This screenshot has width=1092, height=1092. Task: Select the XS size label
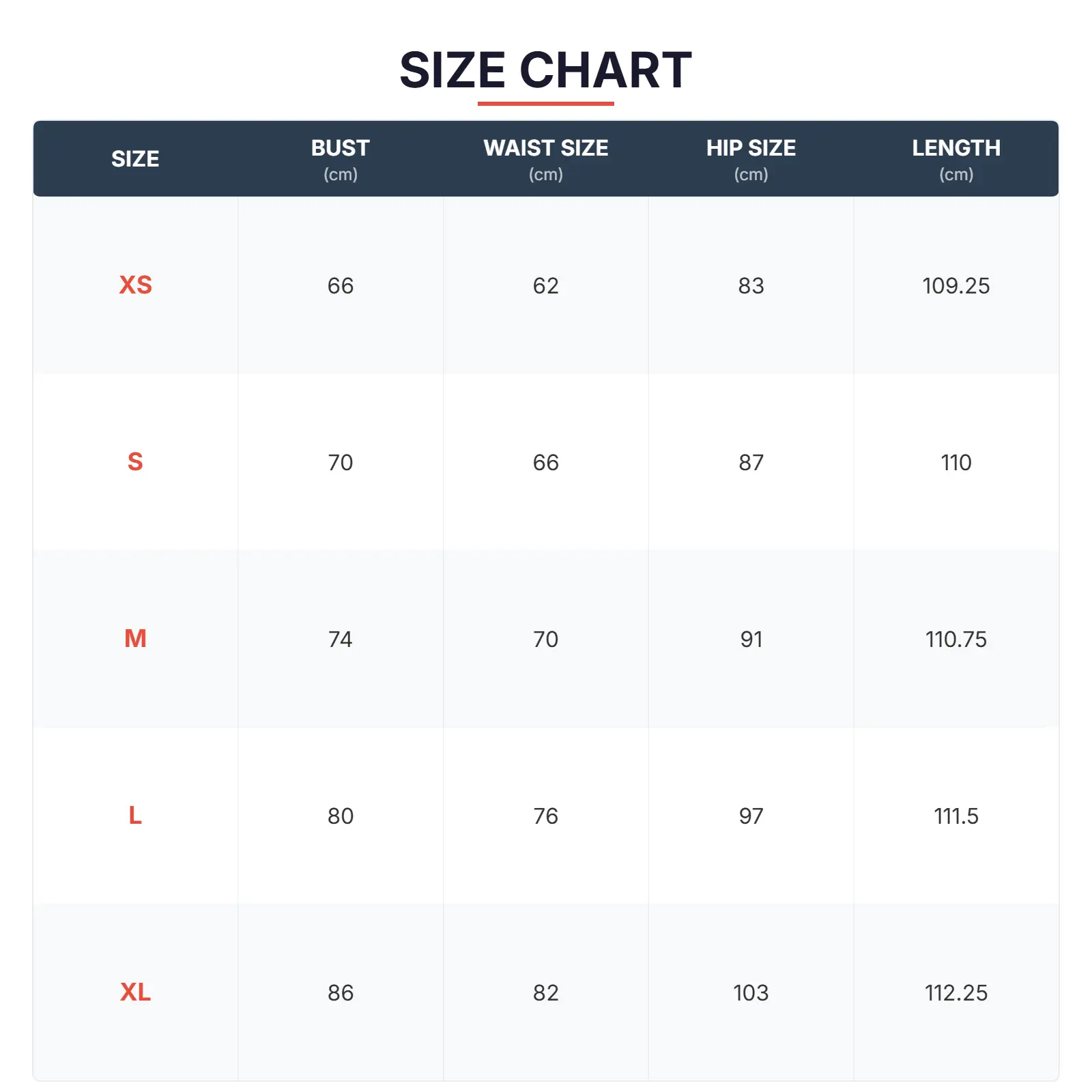coord(135,285)
